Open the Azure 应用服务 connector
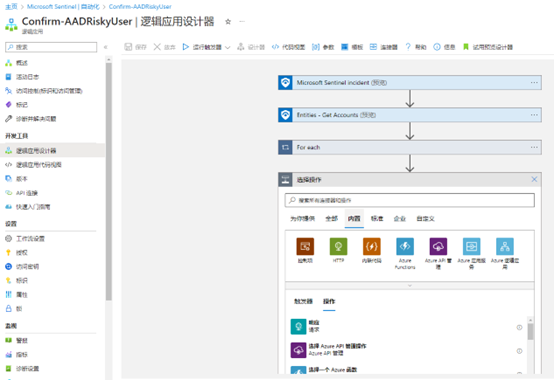554x380 pixels. click(x=471, y=247)
